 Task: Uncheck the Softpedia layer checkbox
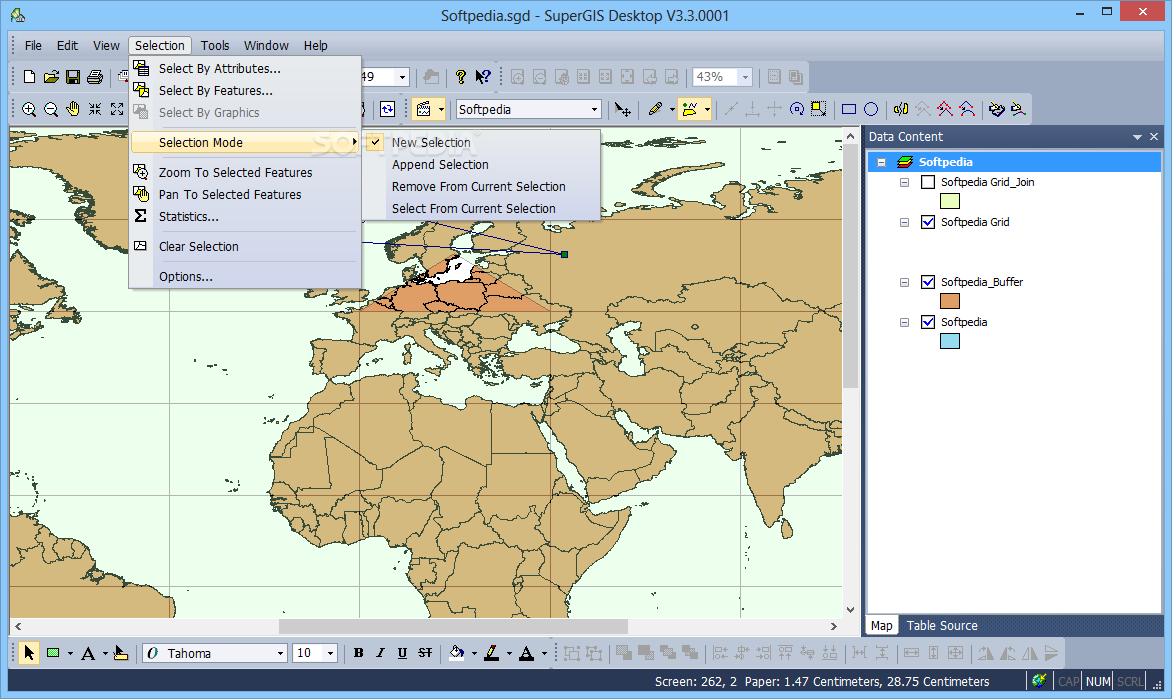click(928, 322)
